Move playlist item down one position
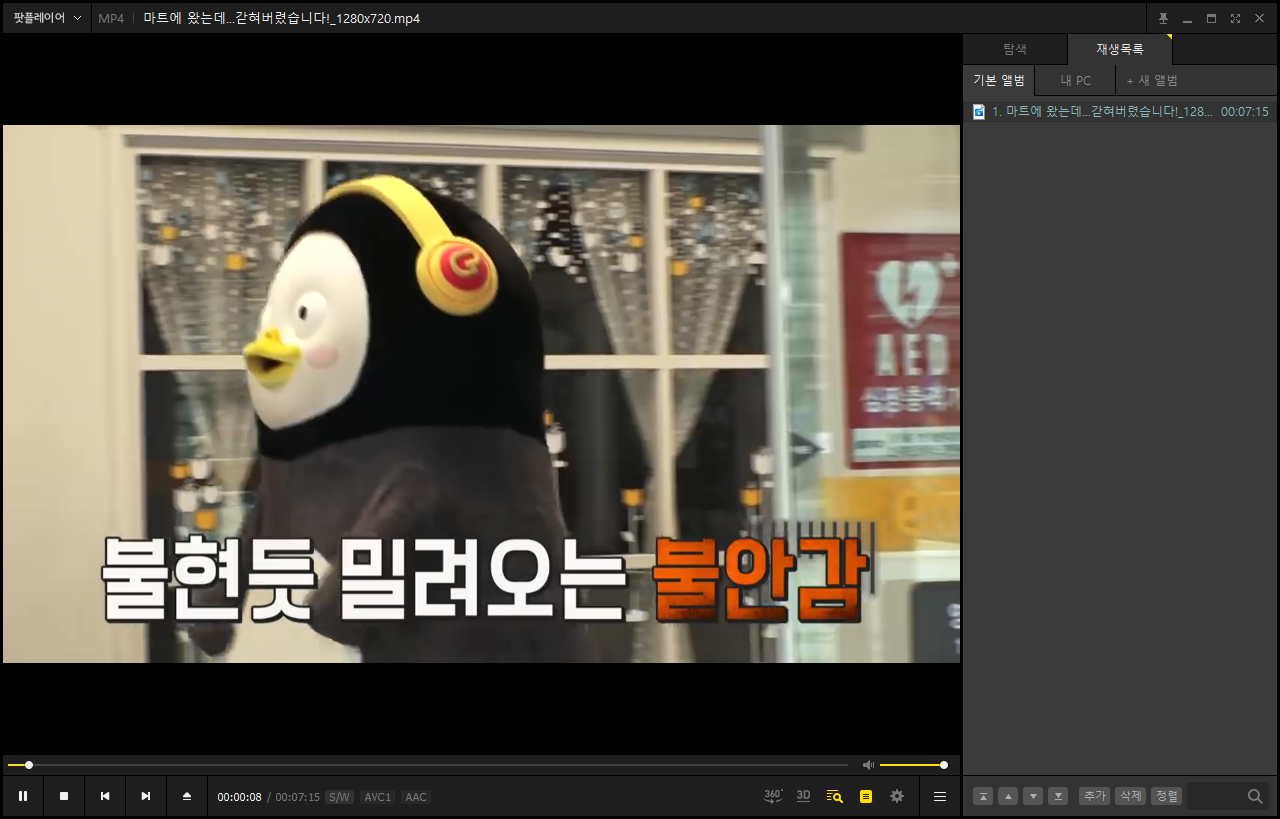 pyautogui.click(x=1034, y=796)
